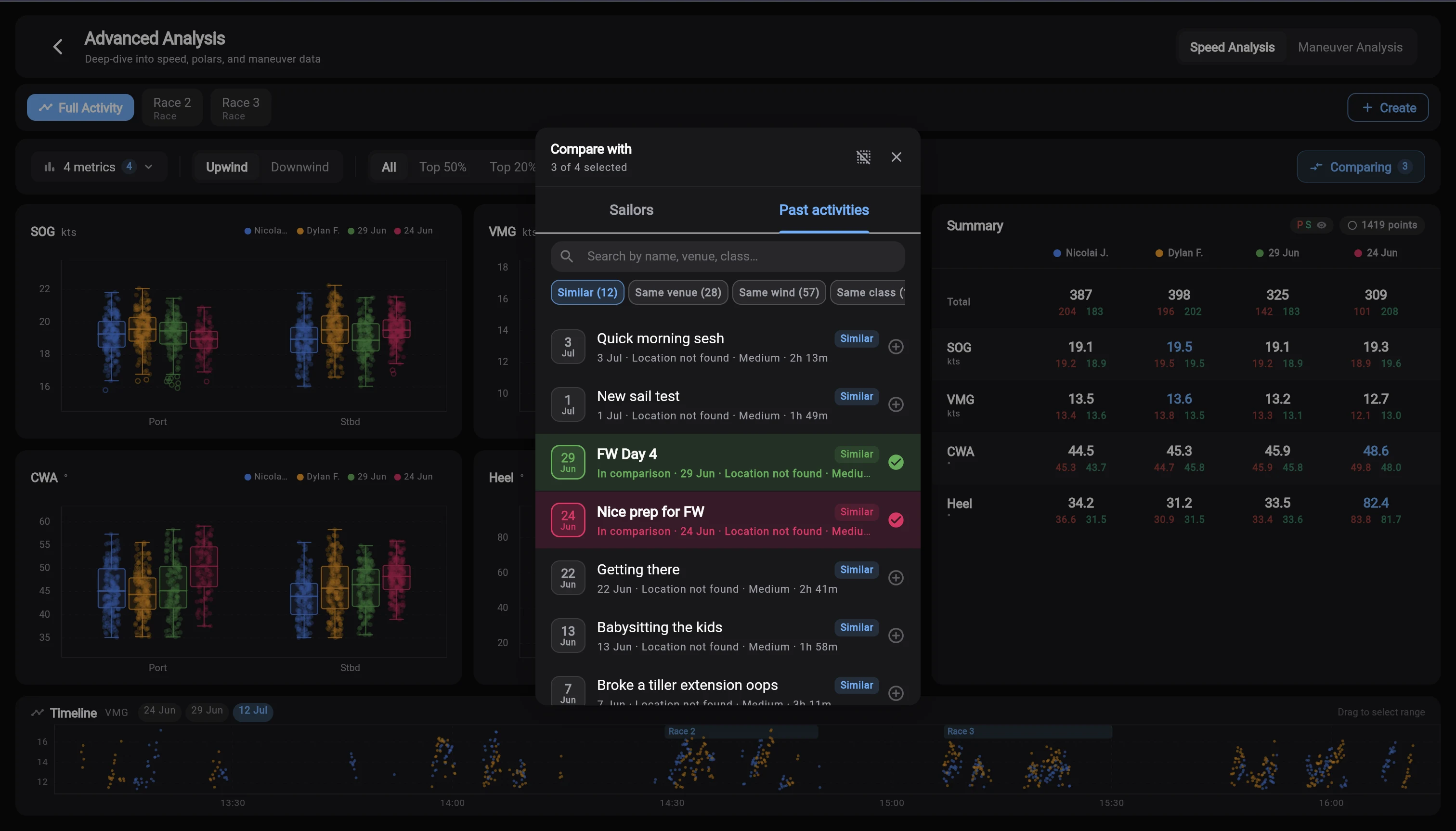The height and width of the screenshot is (831, 1456).
Task: Toggle the 12 Jul chip in Timeline
Action: (x=253, y=711)
